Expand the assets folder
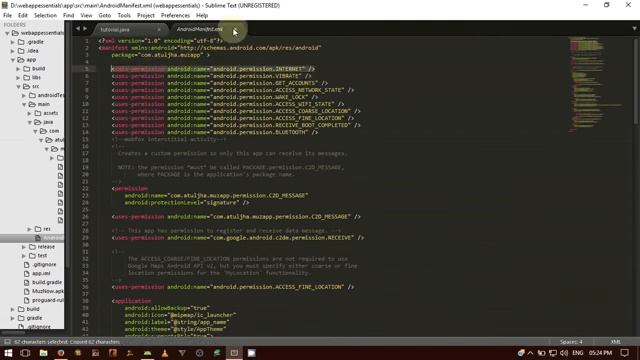Image resolution: width=640 pixels, height=360 pixels. coord(30,113)
